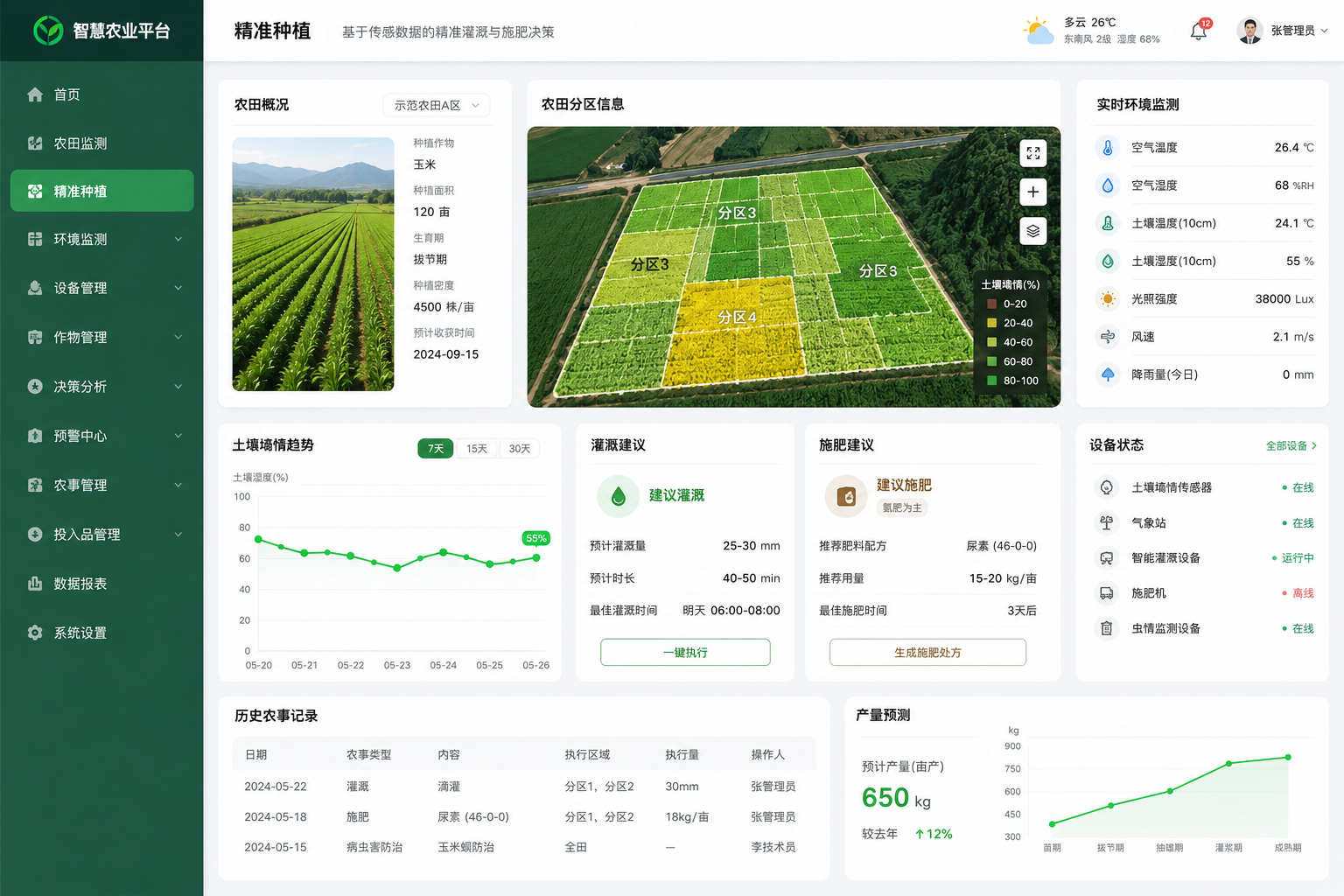The image size is (1344, 896).
Task: Click the 05-23 soil moisture data point
Action: pos(397,568)
